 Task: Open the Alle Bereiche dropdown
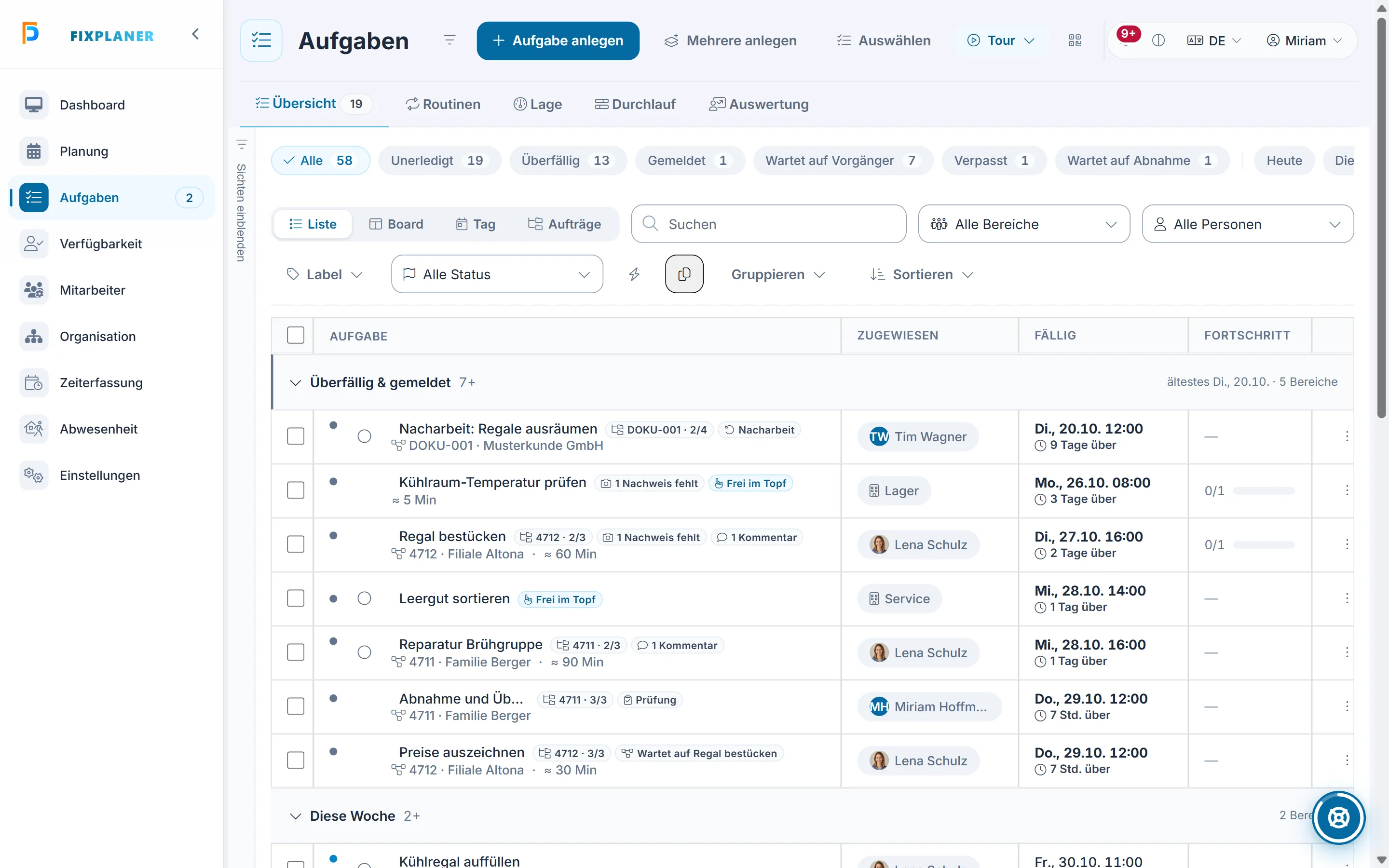tap(1024, 224)
